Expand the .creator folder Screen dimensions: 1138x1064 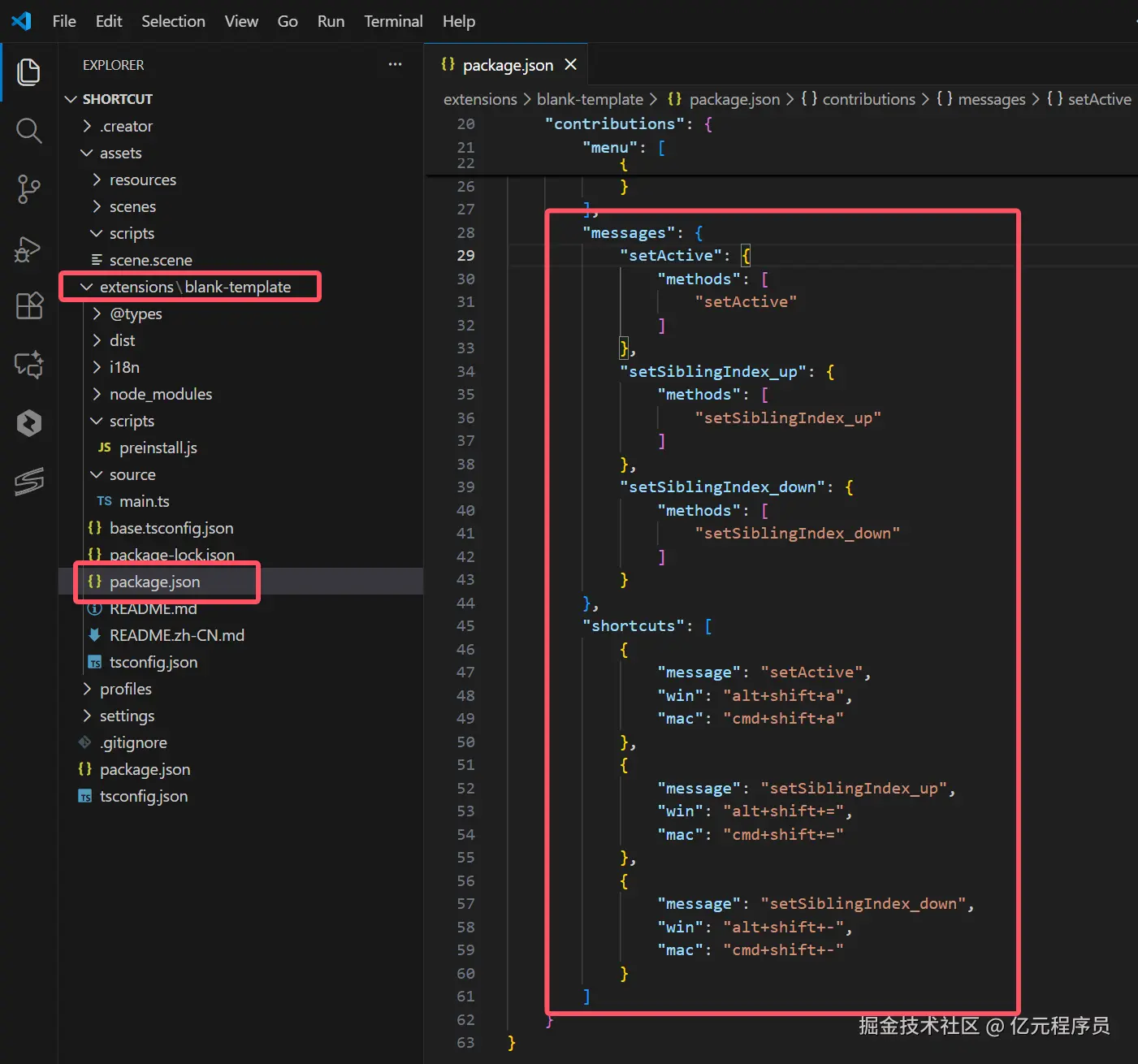(240, 126)
